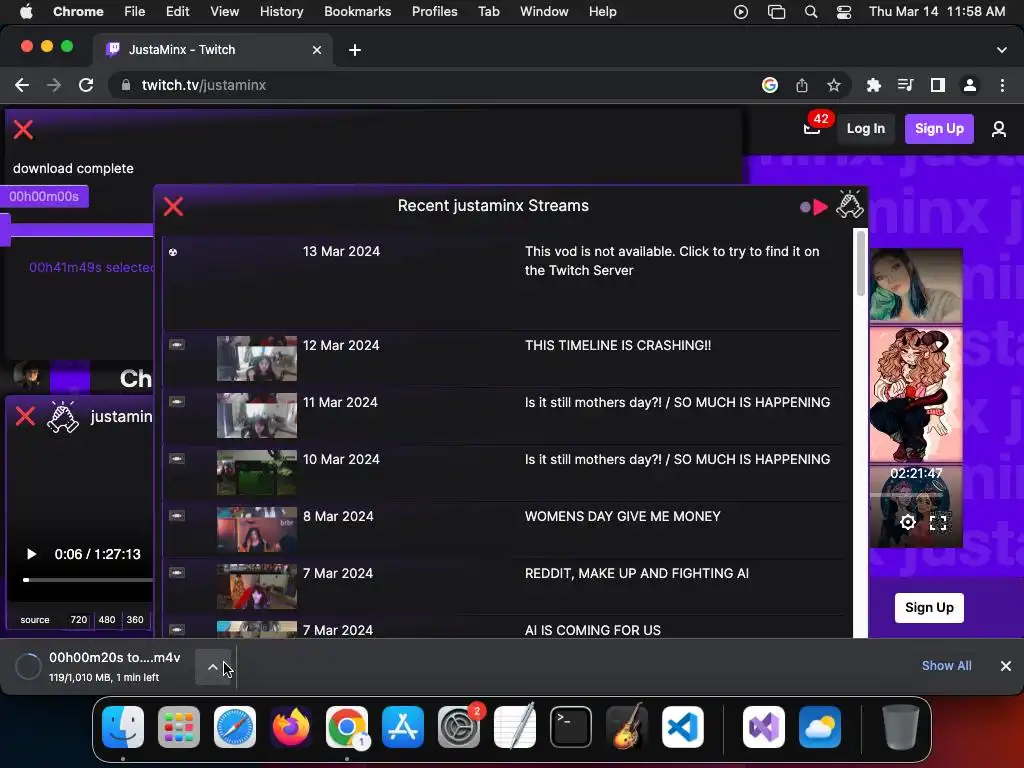Toggle Chrome side panel icon

(938, 85)
